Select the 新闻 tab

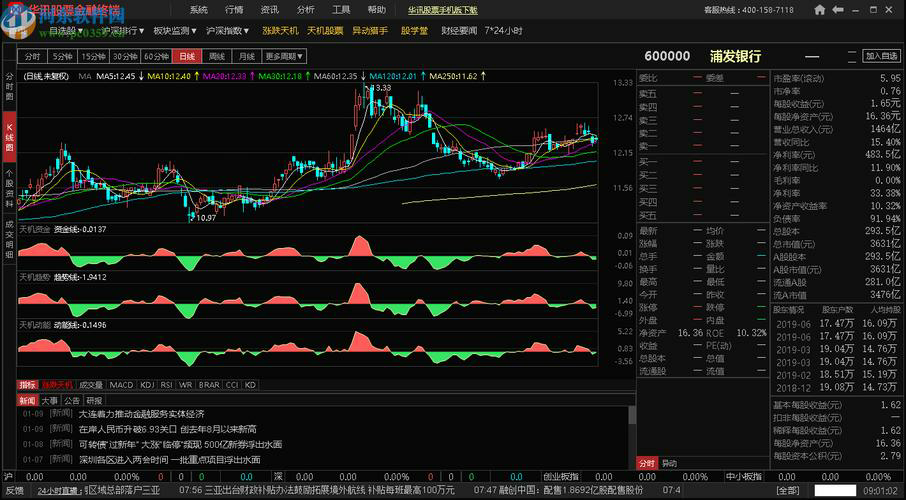click(x=27, y=400)
